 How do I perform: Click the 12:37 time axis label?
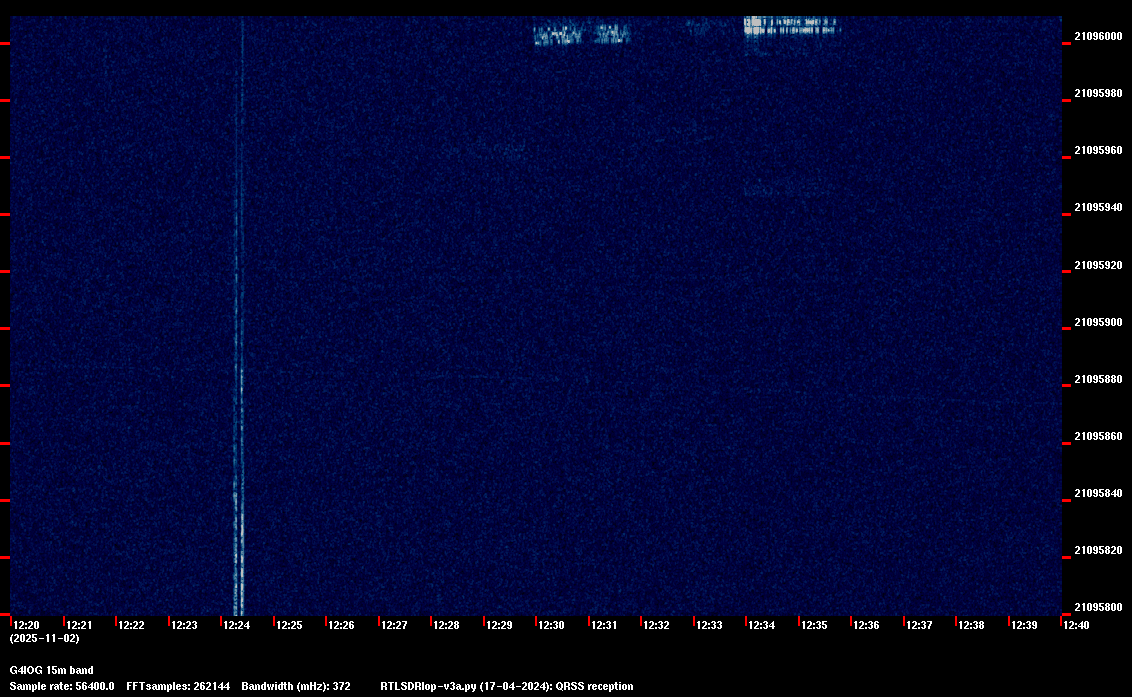point(919,625)
